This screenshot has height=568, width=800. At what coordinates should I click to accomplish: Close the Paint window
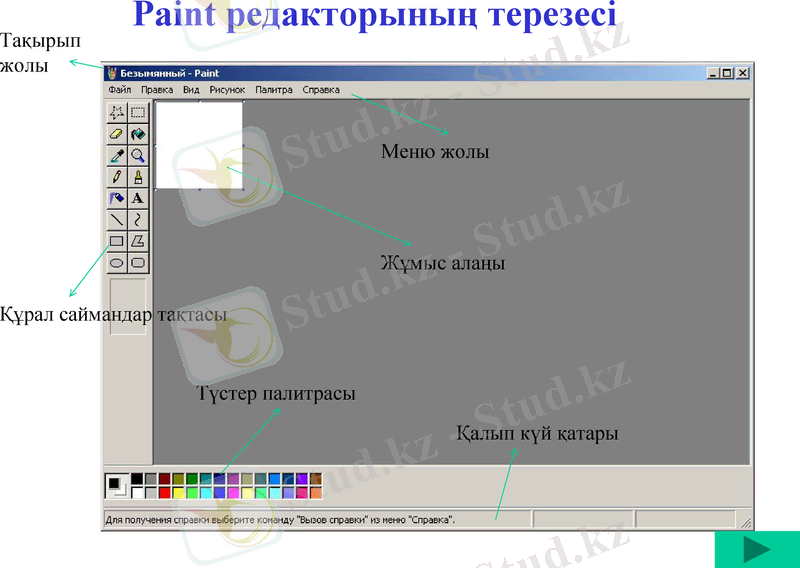click(742, 73)
